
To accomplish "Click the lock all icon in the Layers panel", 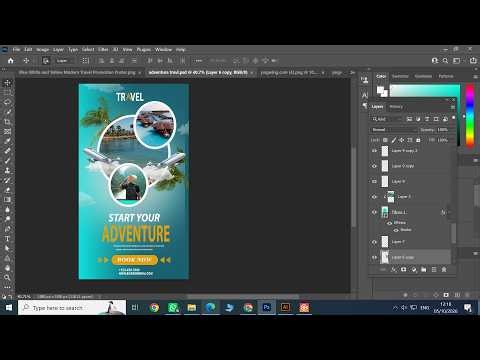I will tap(418, 140).
